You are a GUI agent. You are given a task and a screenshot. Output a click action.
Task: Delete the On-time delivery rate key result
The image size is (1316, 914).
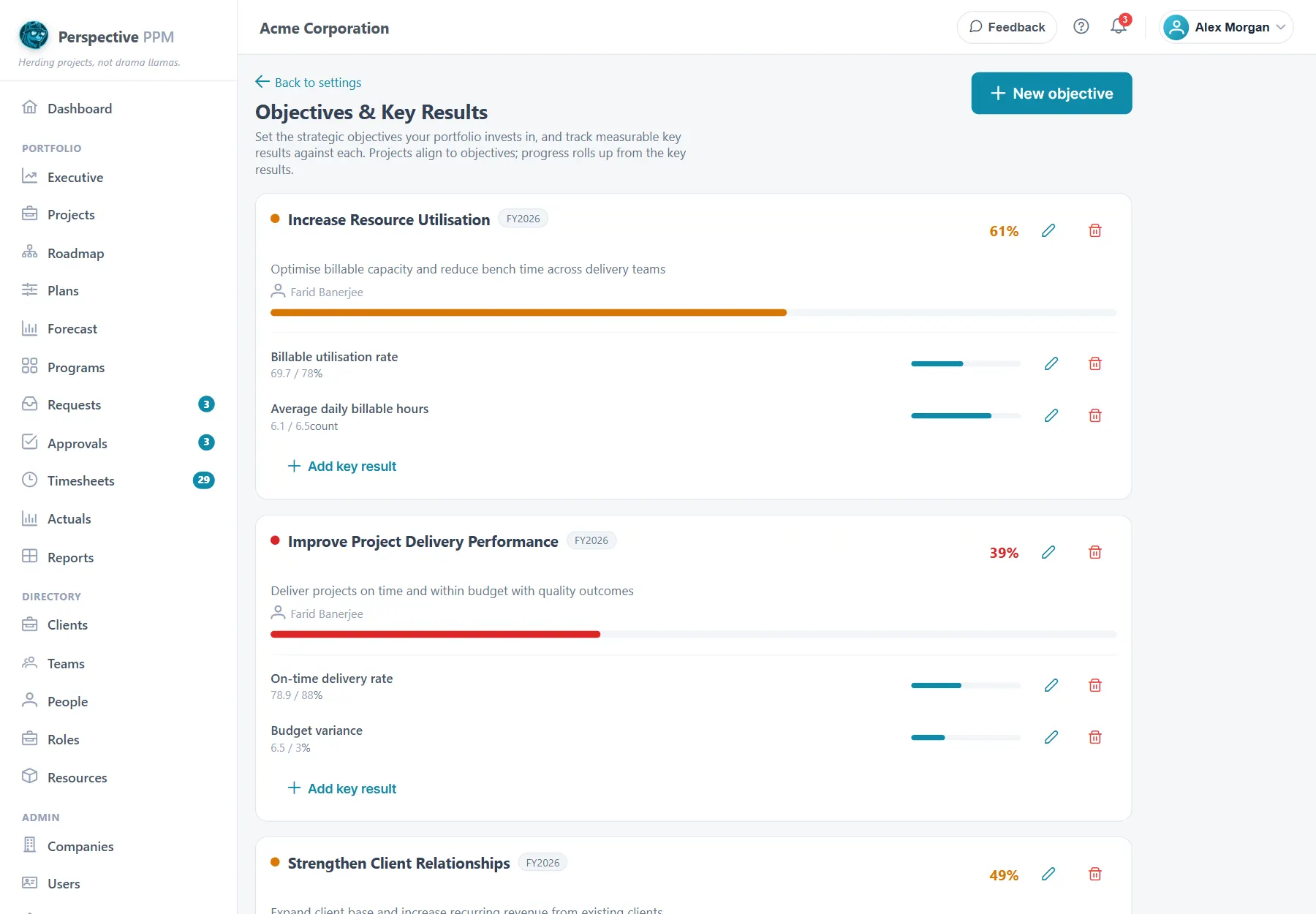pyautogui.click(x=1095, y=685)
